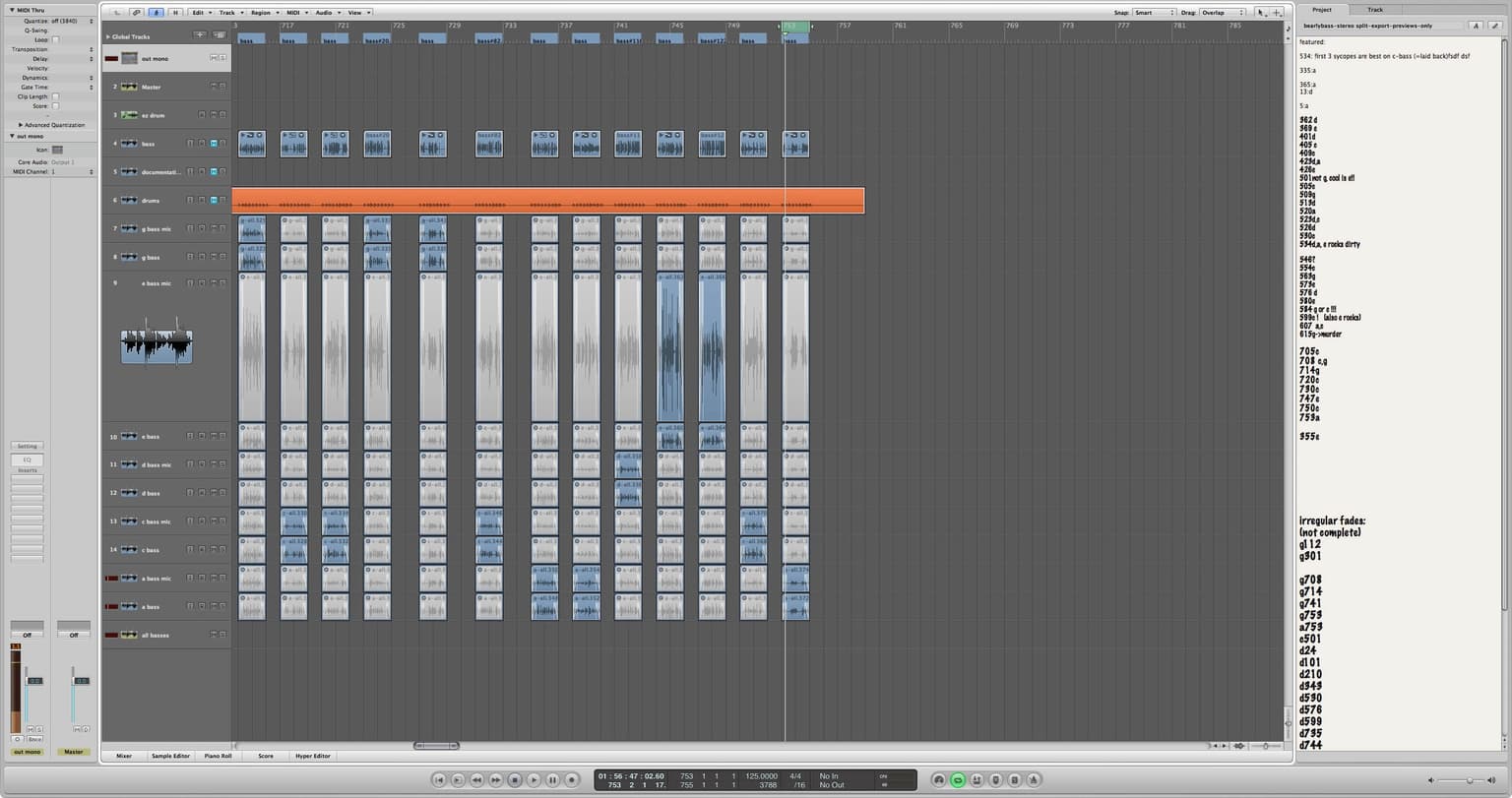Open the Mixer tab

coord(124,756)
